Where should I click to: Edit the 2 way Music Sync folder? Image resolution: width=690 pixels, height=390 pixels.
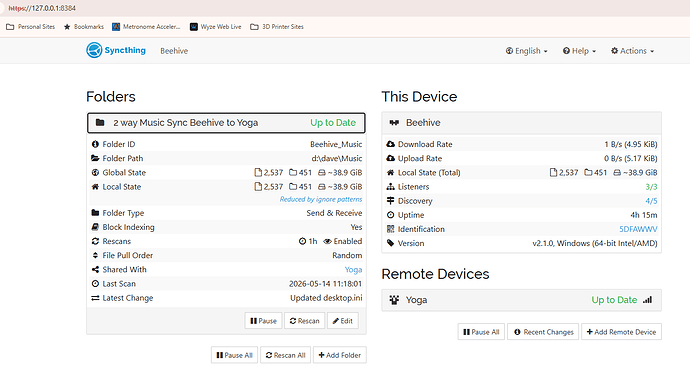tap(343, 321)
